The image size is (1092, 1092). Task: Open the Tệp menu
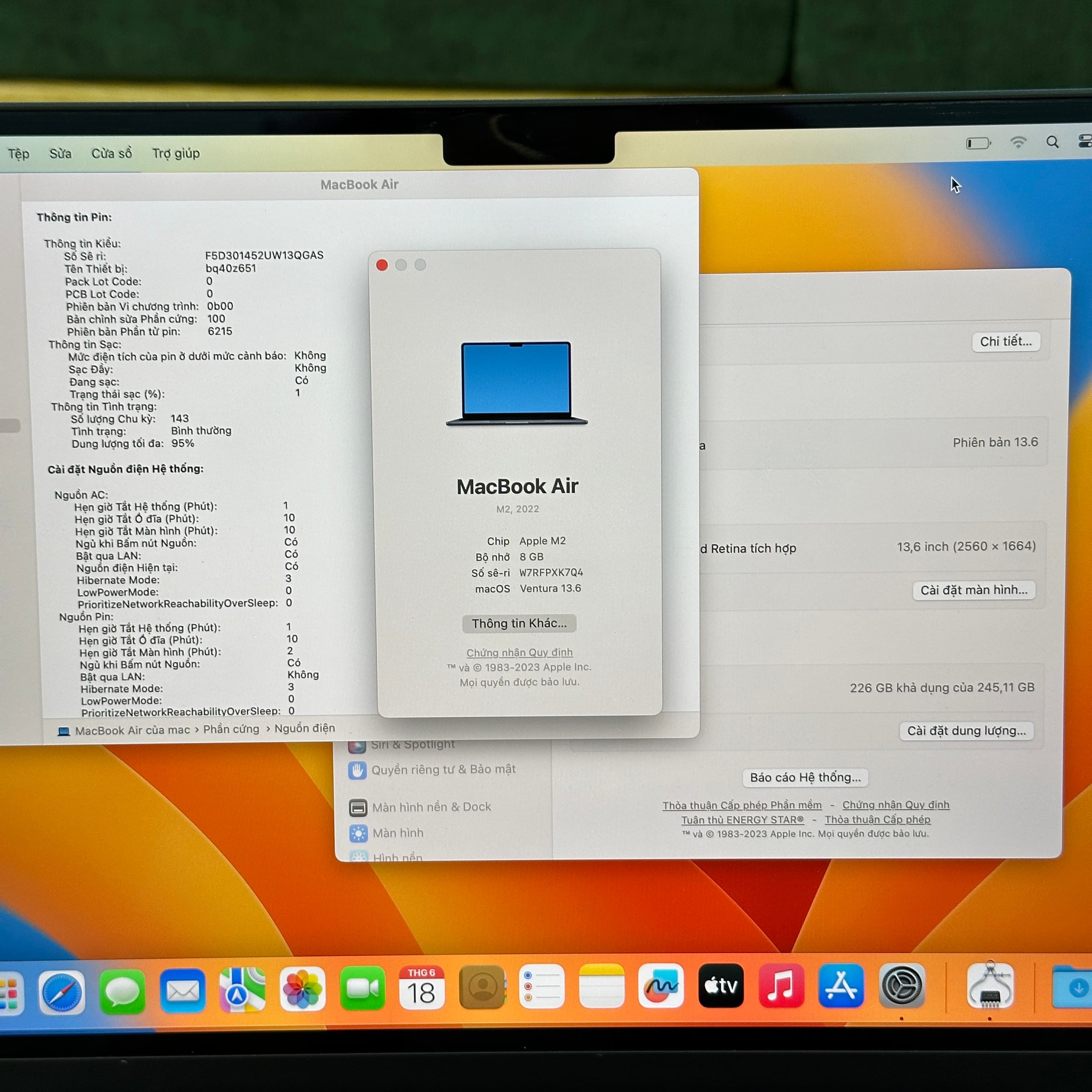[18, 154]
